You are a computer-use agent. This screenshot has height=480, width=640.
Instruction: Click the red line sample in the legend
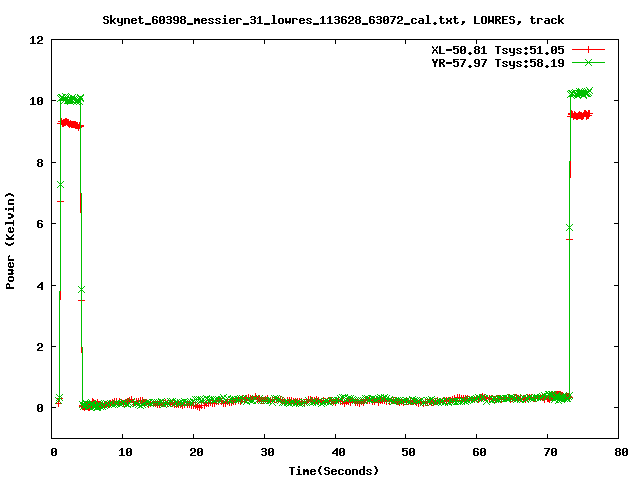(588, 50)
